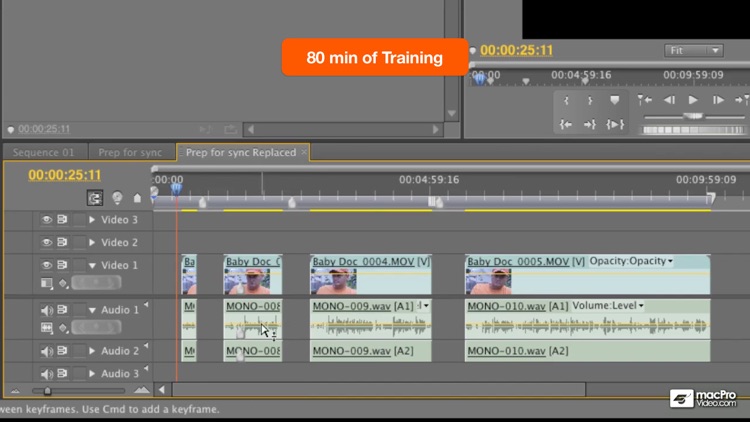This screenshot has height=422, width=750.
Task: Select Prep for sync Replaced tab
Action: point(241,152)
